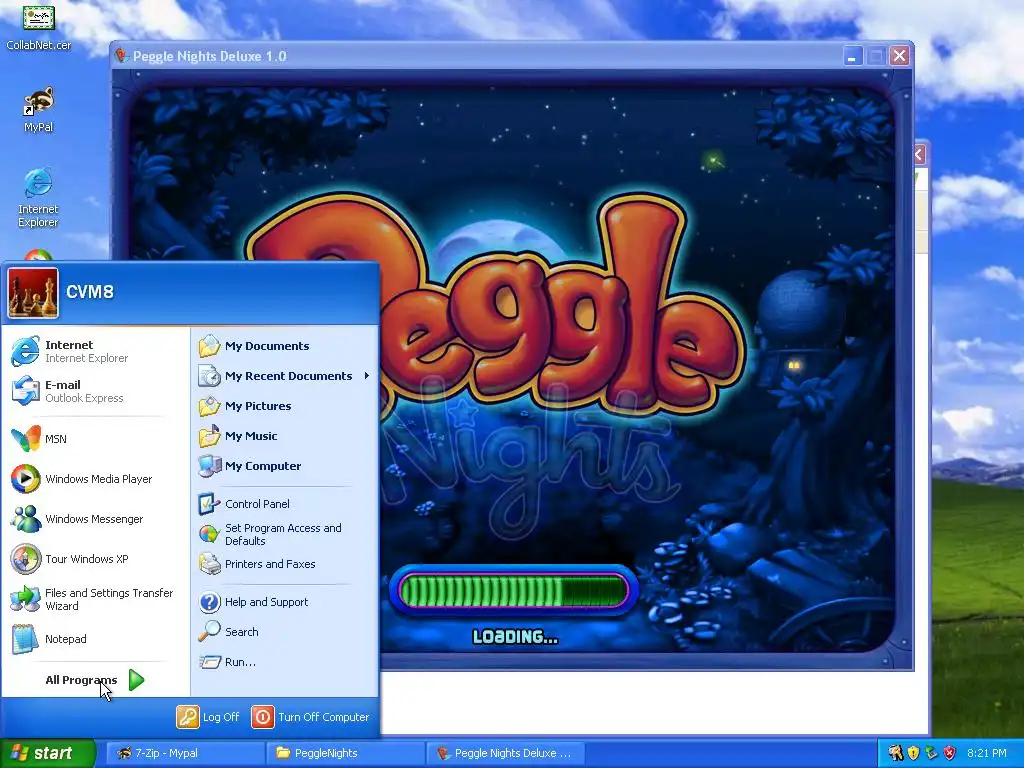Minimize Peggle Nights Deluxe window
Image resolution: width=1024 pixels, height=768 pixels.
[x=852, y=56]
